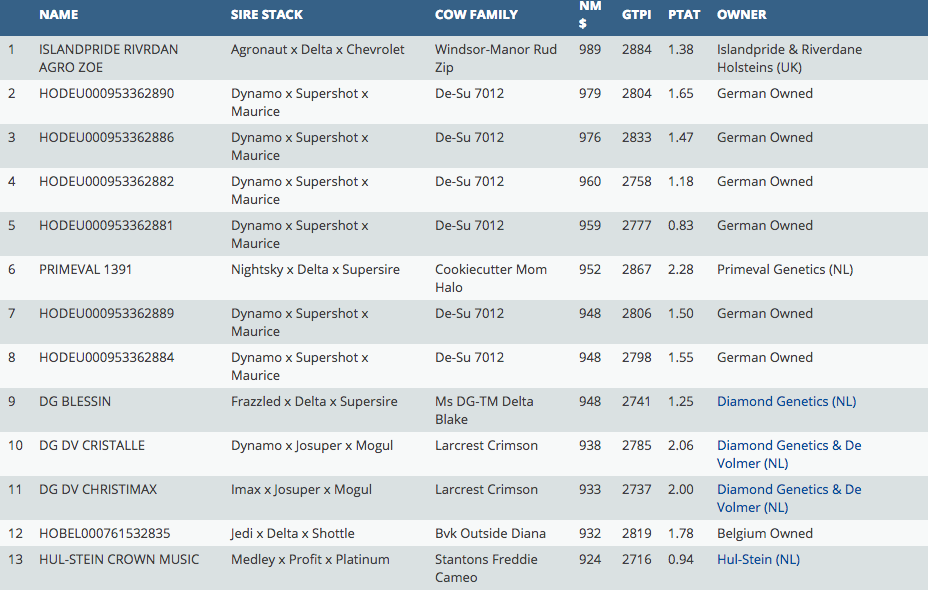Click the COW FAMILY column header
The height and width of the screenshot is (590, 929).
pyautogui.click(x=476, y=15)
